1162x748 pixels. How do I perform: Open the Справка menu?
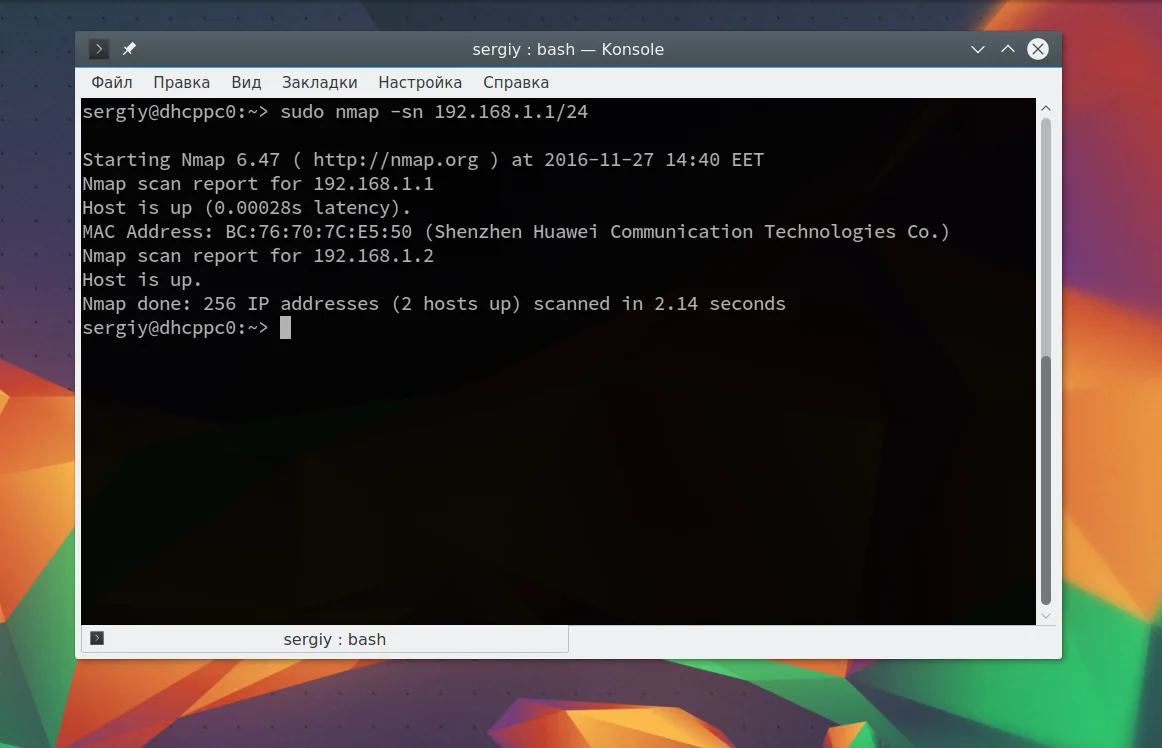point(516,82)
